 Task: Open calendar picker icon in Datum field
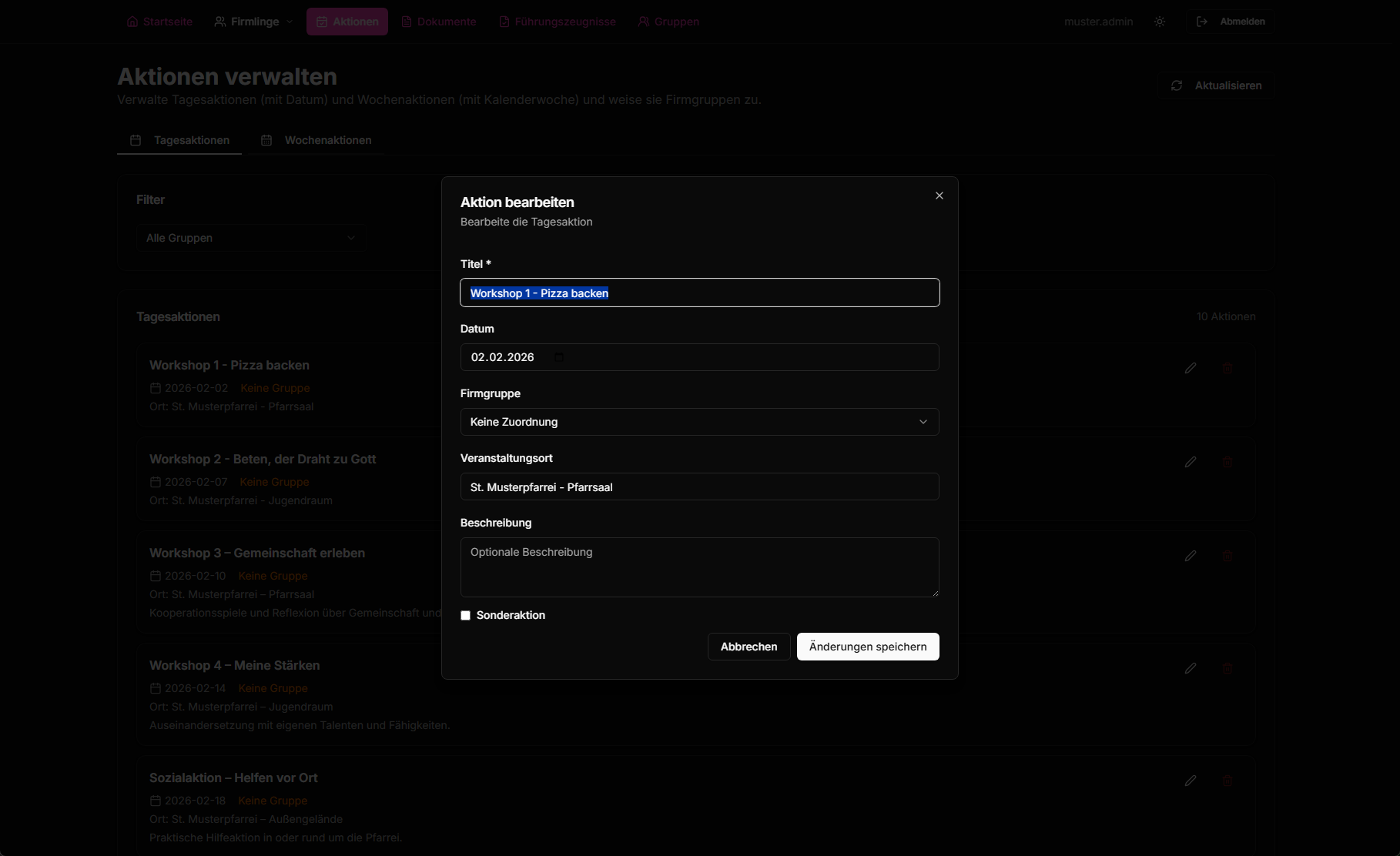559,357
